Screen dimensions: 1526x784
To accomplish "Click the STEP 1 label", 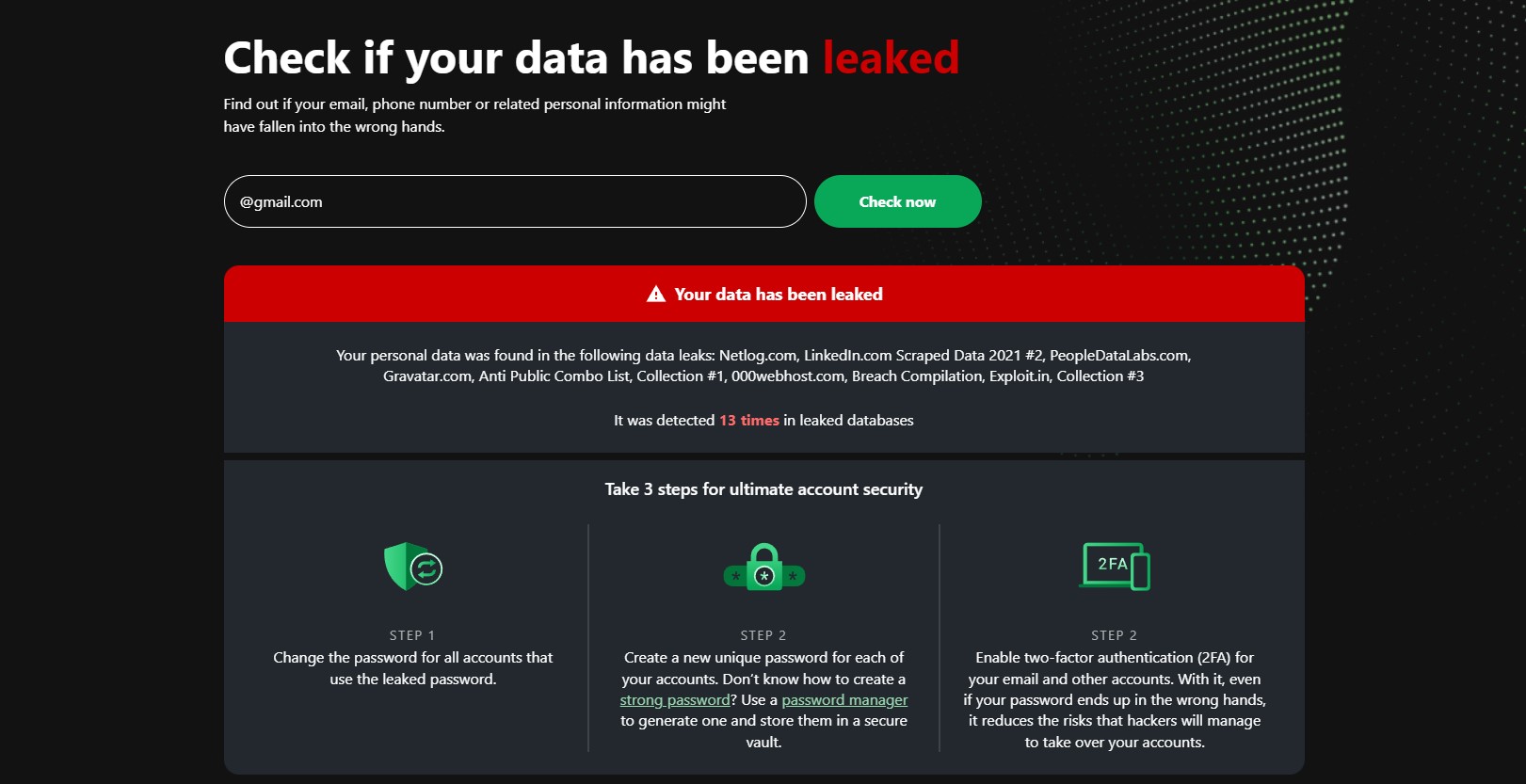I will [412, 635].
